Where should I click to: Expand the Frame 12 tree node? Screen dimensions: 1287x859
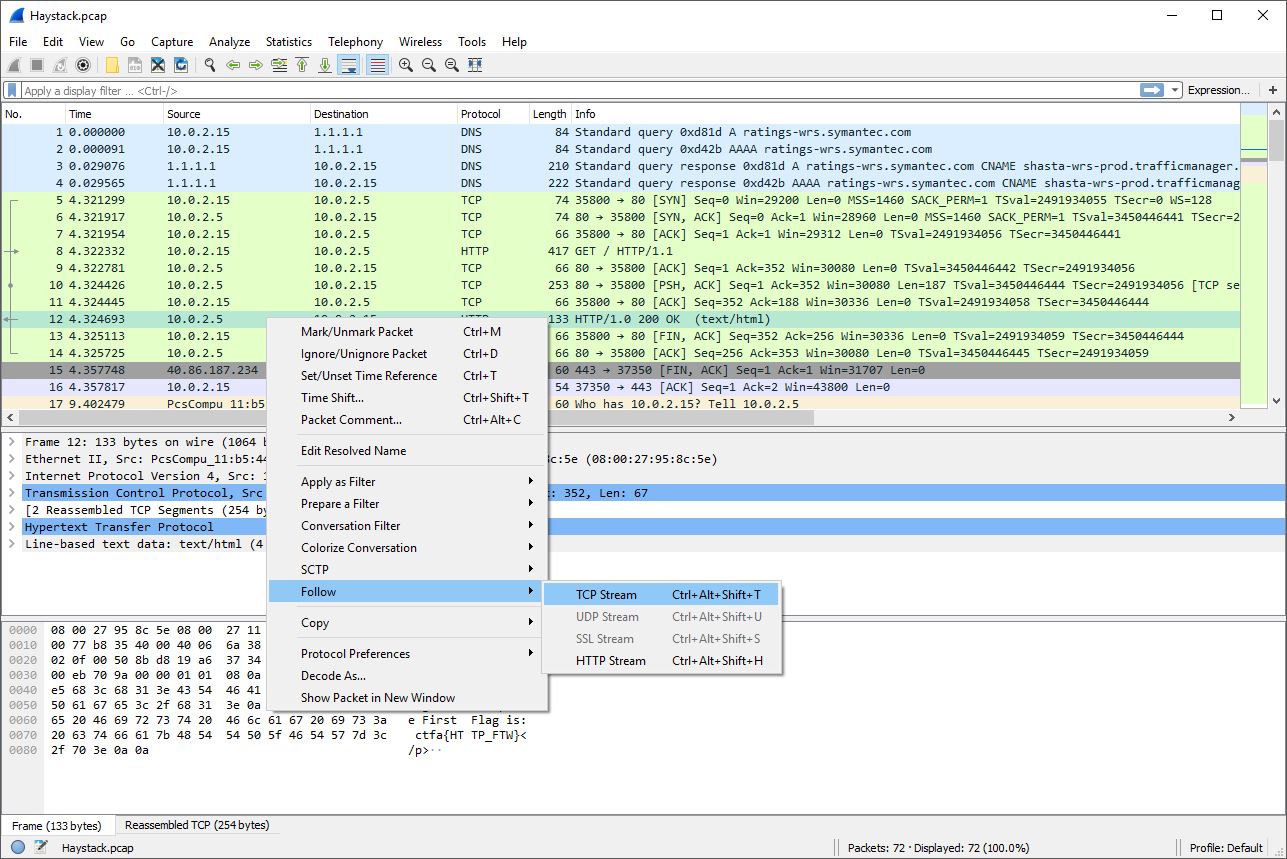(x=11, y=442)
